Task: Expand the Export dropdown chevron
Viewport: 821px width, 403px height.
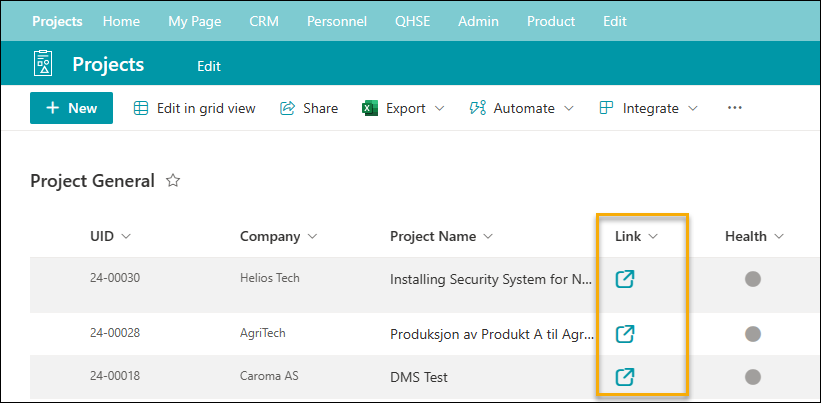Action: pyautogui.click(x=439, y=109)
